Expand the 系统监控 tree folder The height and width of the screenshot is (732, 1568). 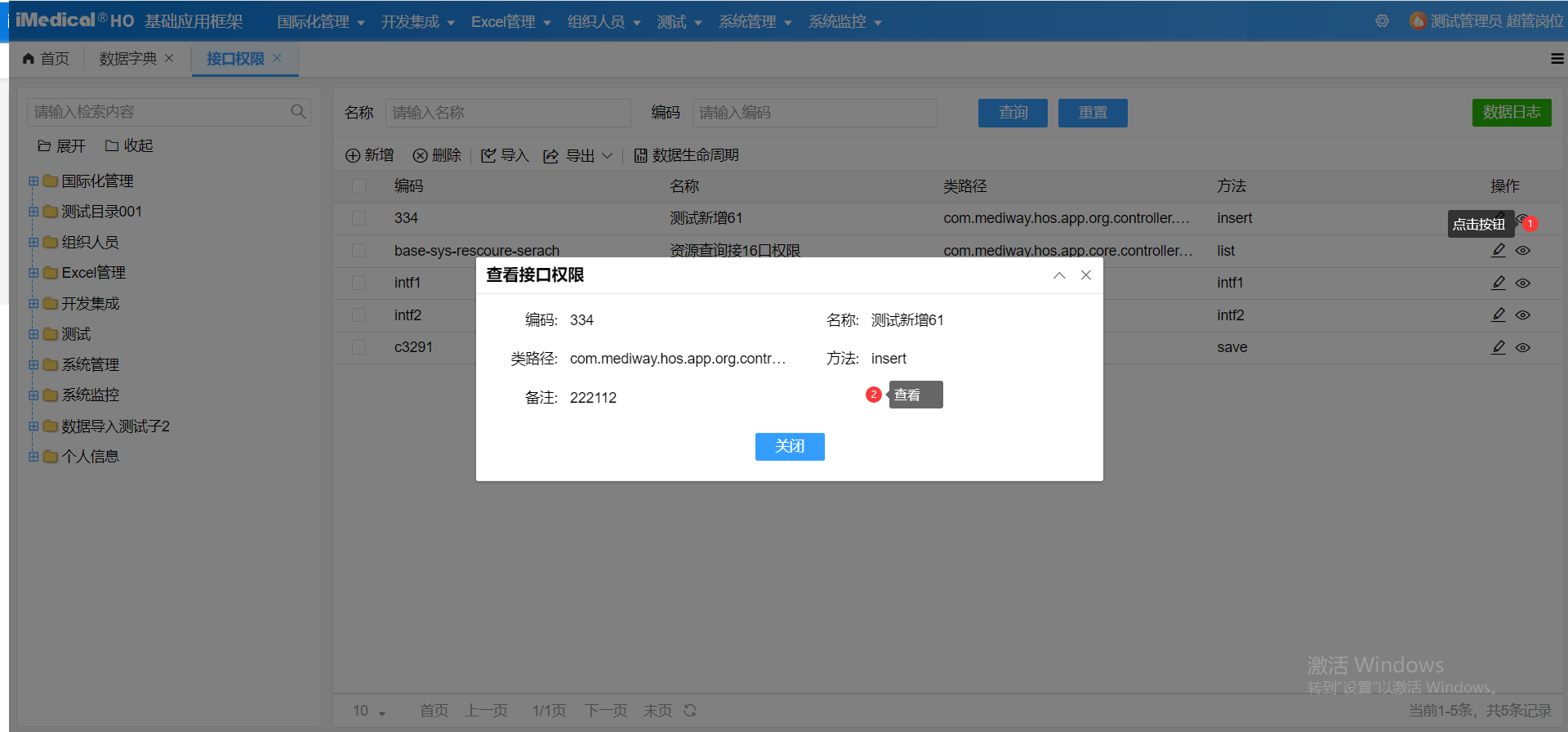click(x=33, y=395)
